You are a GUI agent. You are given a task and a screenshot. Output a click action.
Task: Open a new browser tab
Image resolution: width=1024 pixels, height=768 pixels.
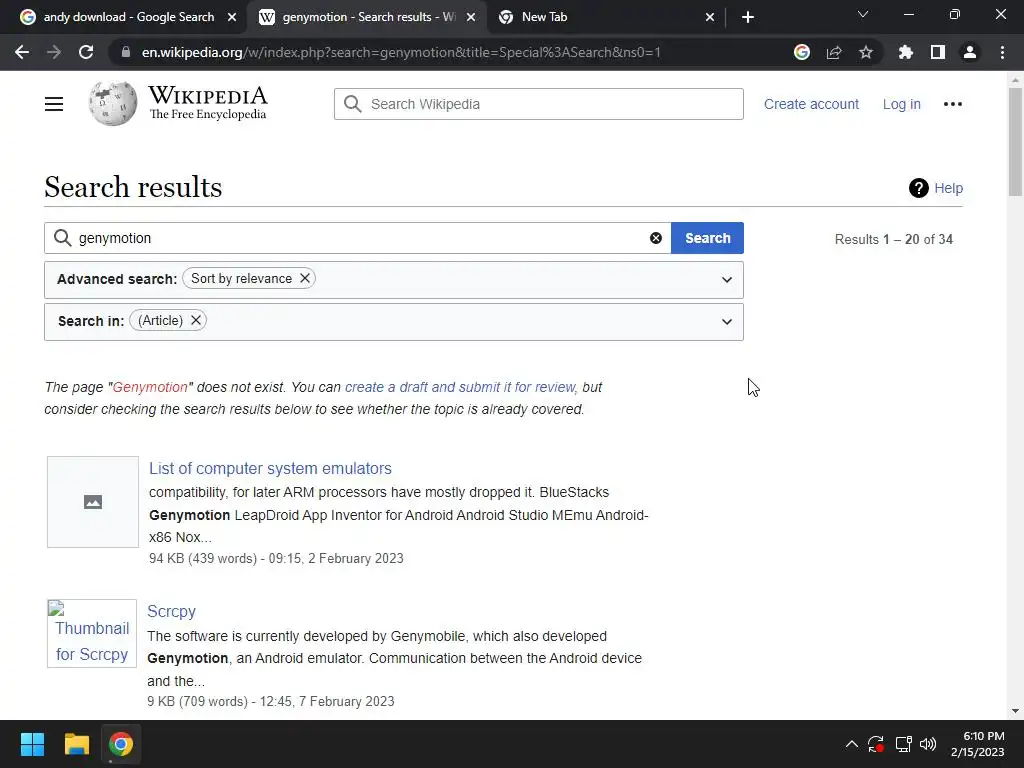click(x=748, y=17)
